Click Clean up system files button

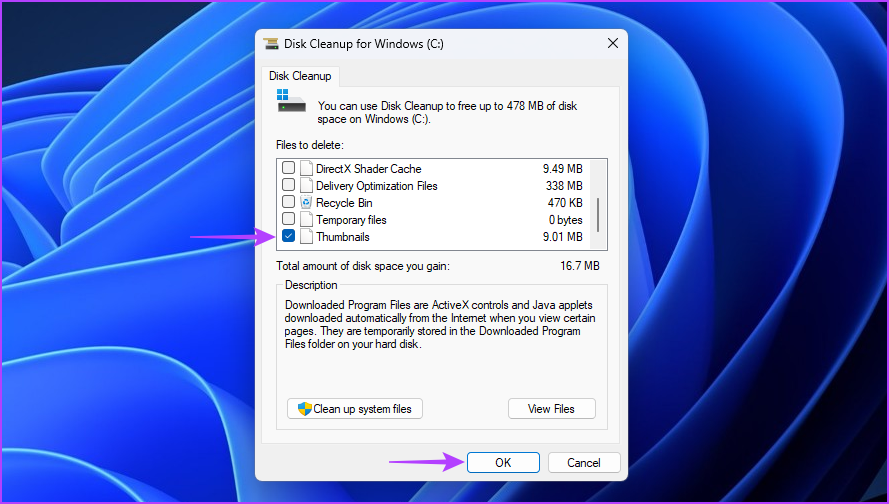click(x=355, y=409)
